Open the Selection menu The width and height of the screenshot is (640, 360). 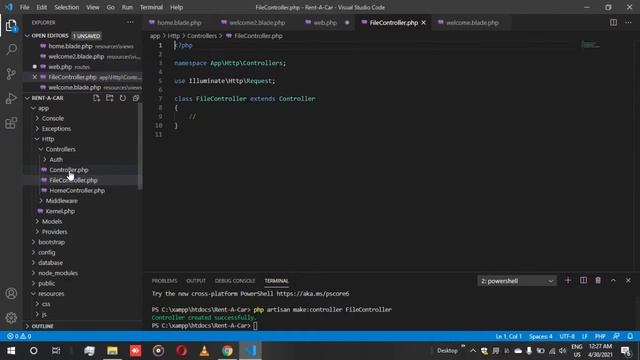(x=67, y=7)
